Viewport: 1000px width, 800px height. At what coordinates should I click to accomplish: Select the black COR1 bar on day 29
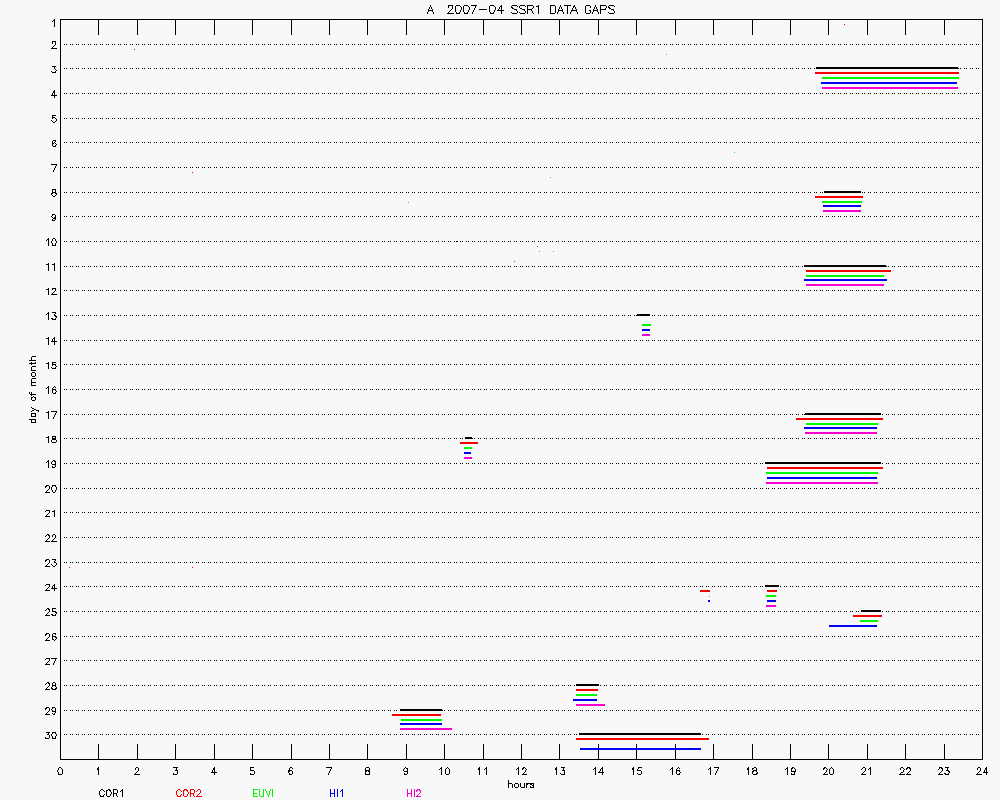420,710
